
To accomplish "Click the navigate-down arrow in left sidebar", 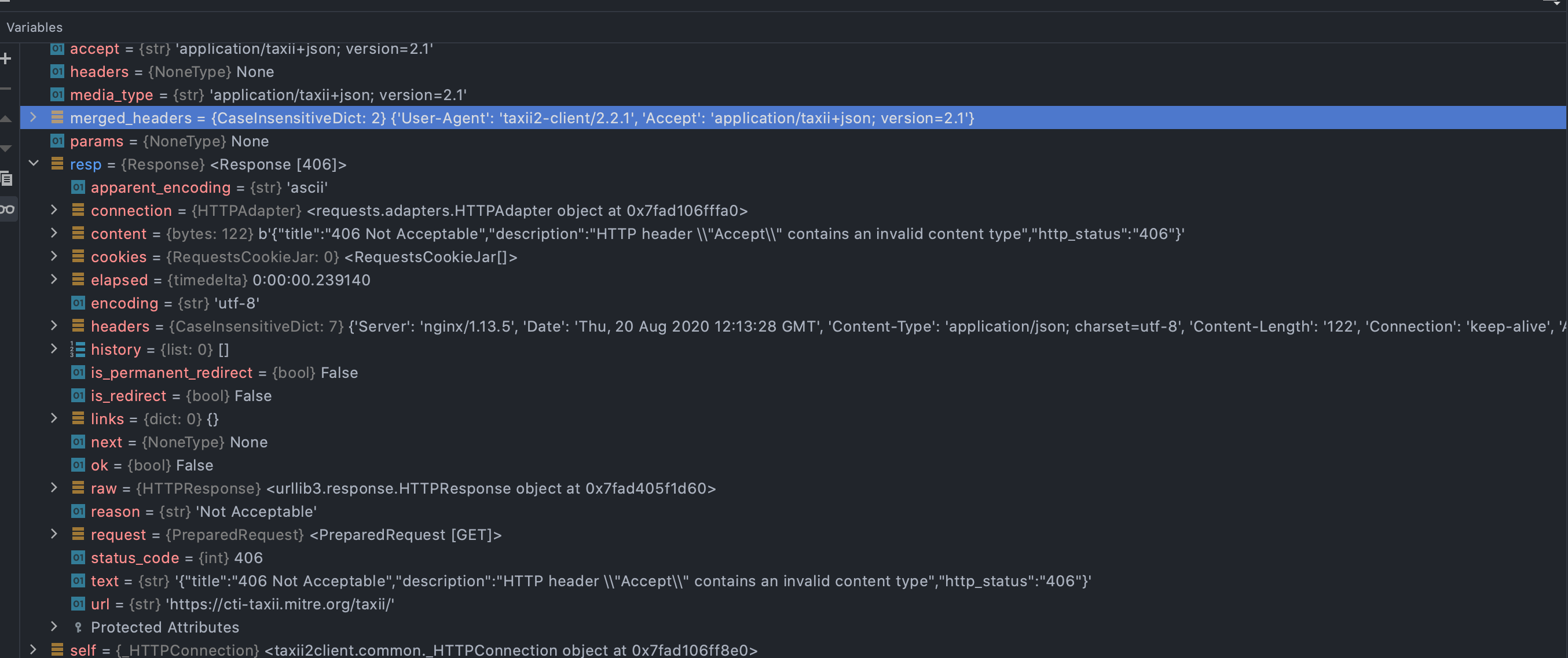I will [6, 148].
